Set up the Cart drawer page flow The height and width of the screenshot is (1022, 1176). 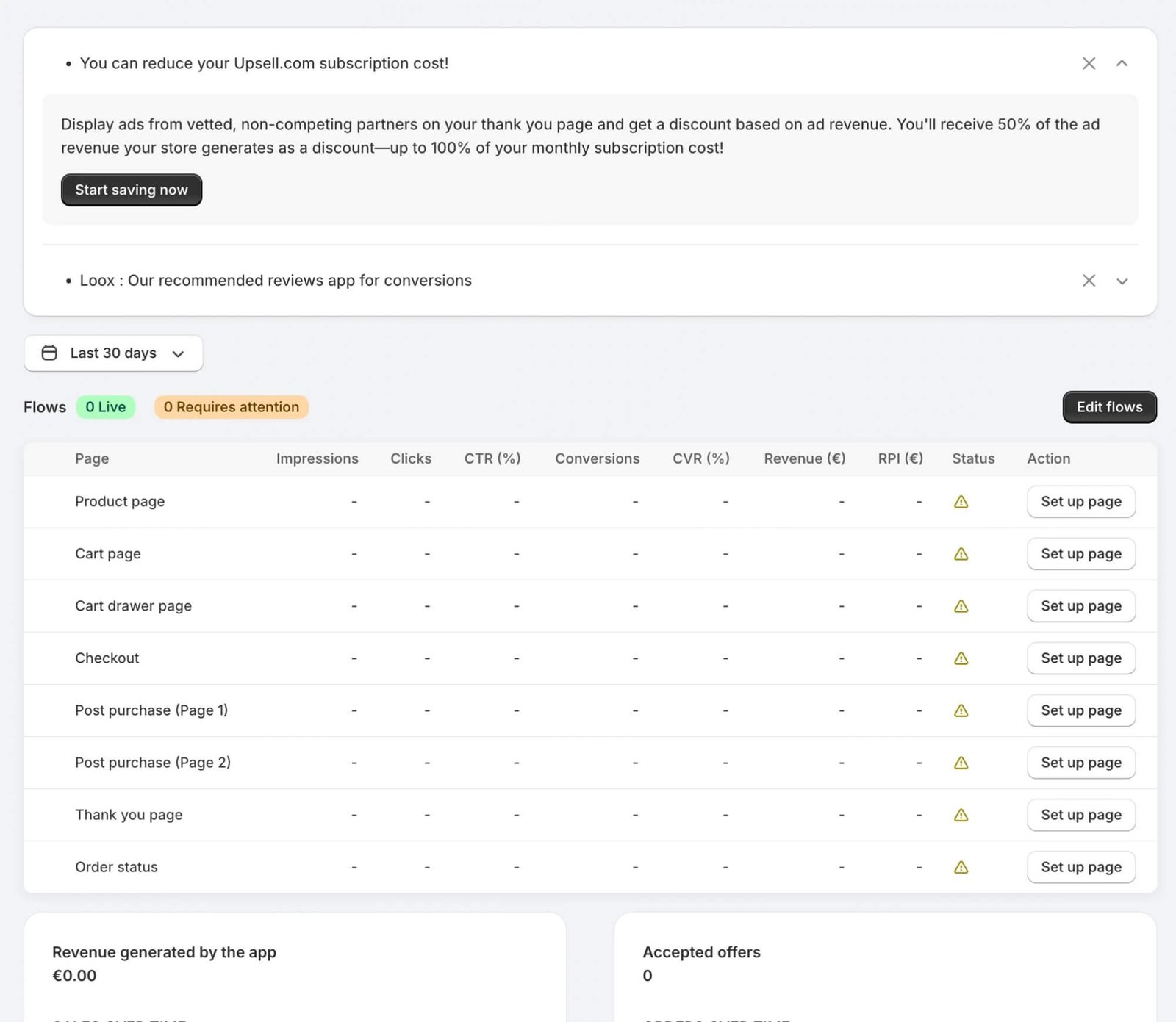click(x=1080, y=606)
